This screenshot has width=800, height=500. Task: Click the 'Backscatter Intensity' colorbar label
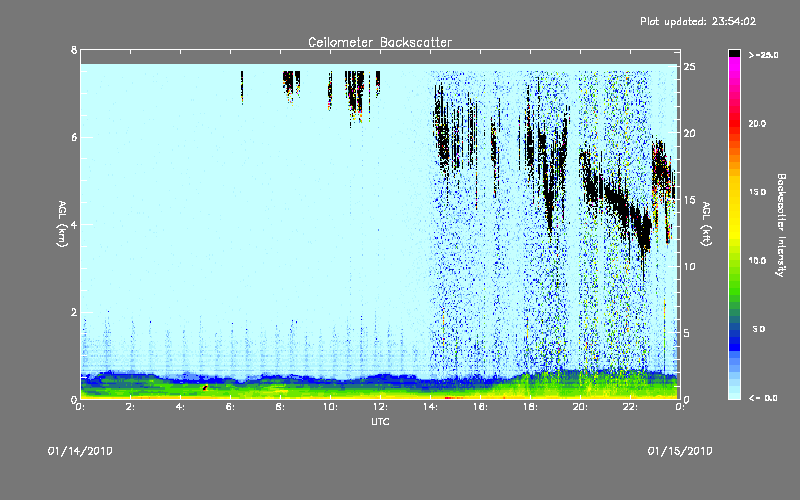pos(781,225)
